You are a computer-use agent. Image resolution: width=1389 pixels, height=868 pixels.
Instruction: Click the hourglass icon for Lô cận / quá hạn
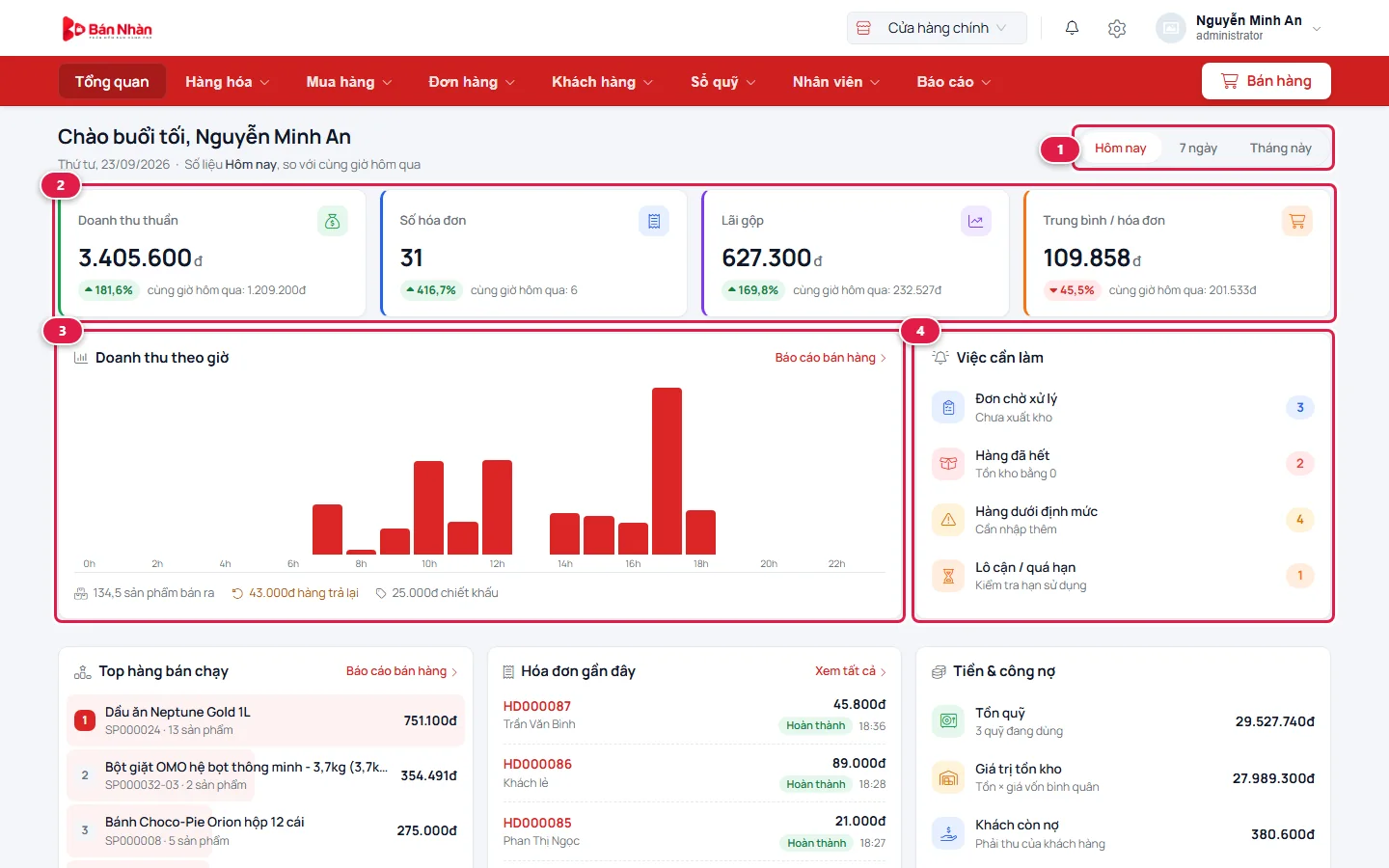(948, 576)
